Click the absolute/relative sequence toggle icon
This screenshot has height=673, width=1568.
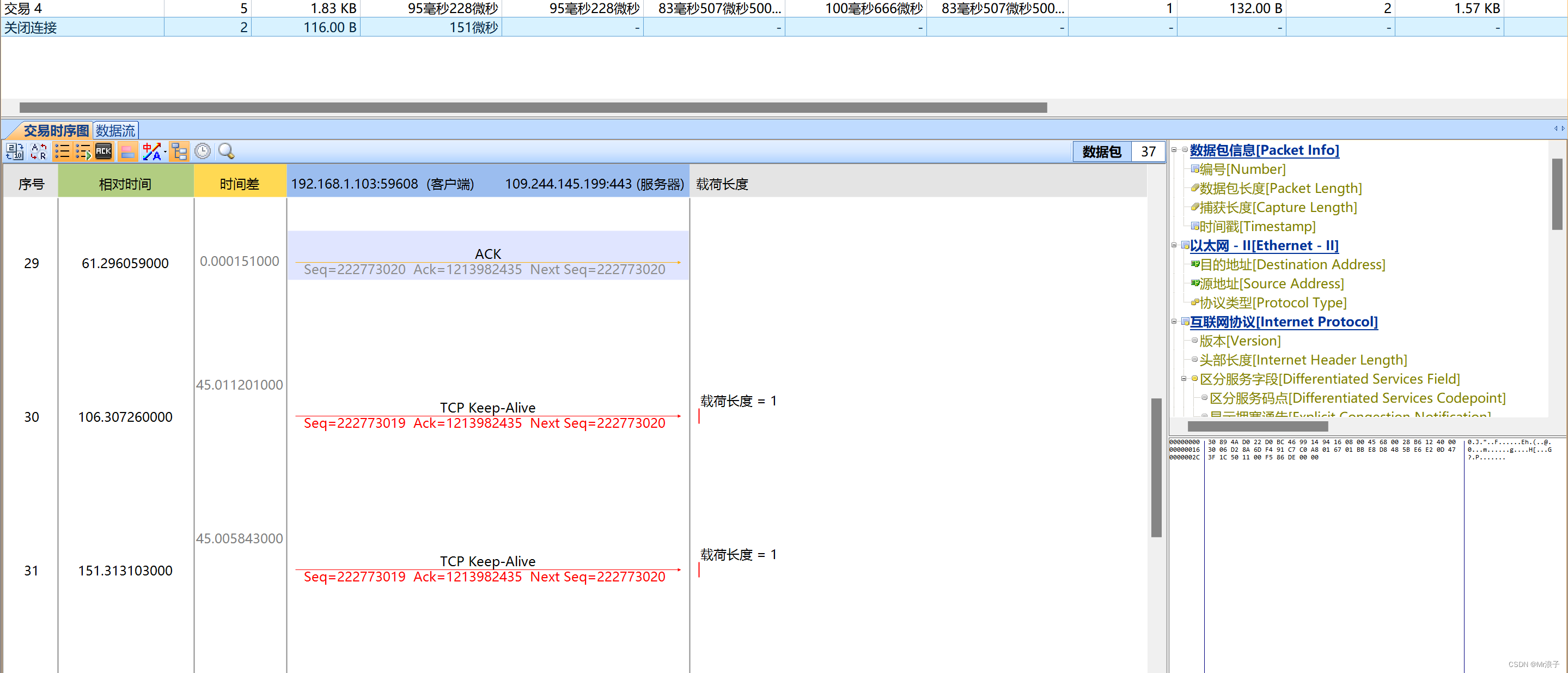click(x=38, y=151)
